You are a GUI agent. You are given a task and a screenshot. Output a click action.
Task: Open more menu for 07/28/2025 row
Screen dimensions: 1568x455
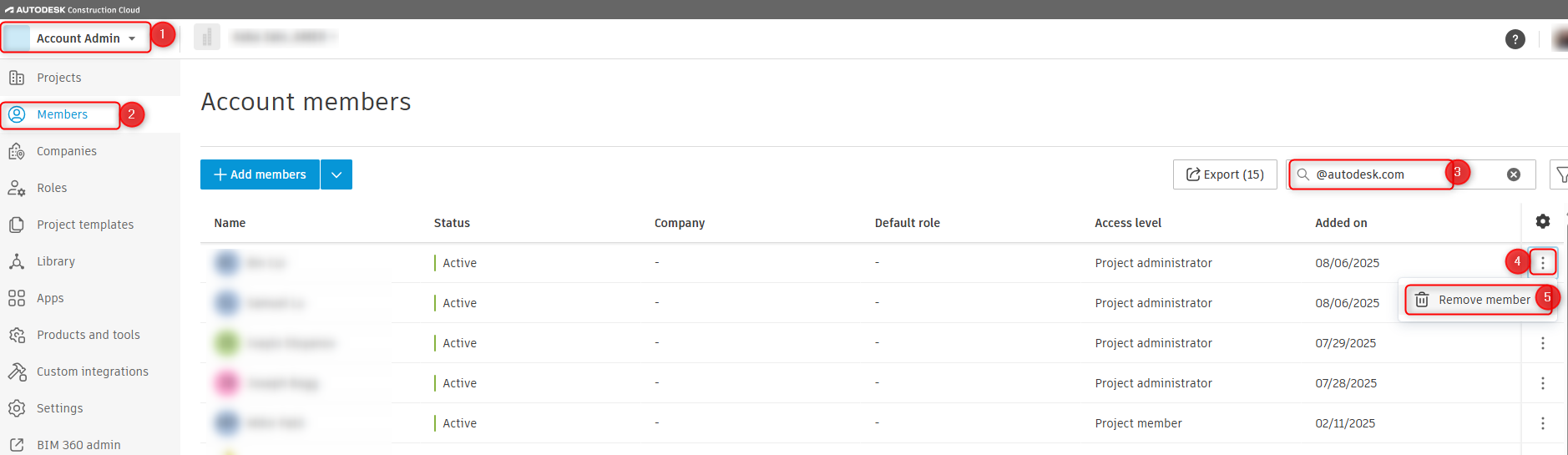[x=1543, y=383]
